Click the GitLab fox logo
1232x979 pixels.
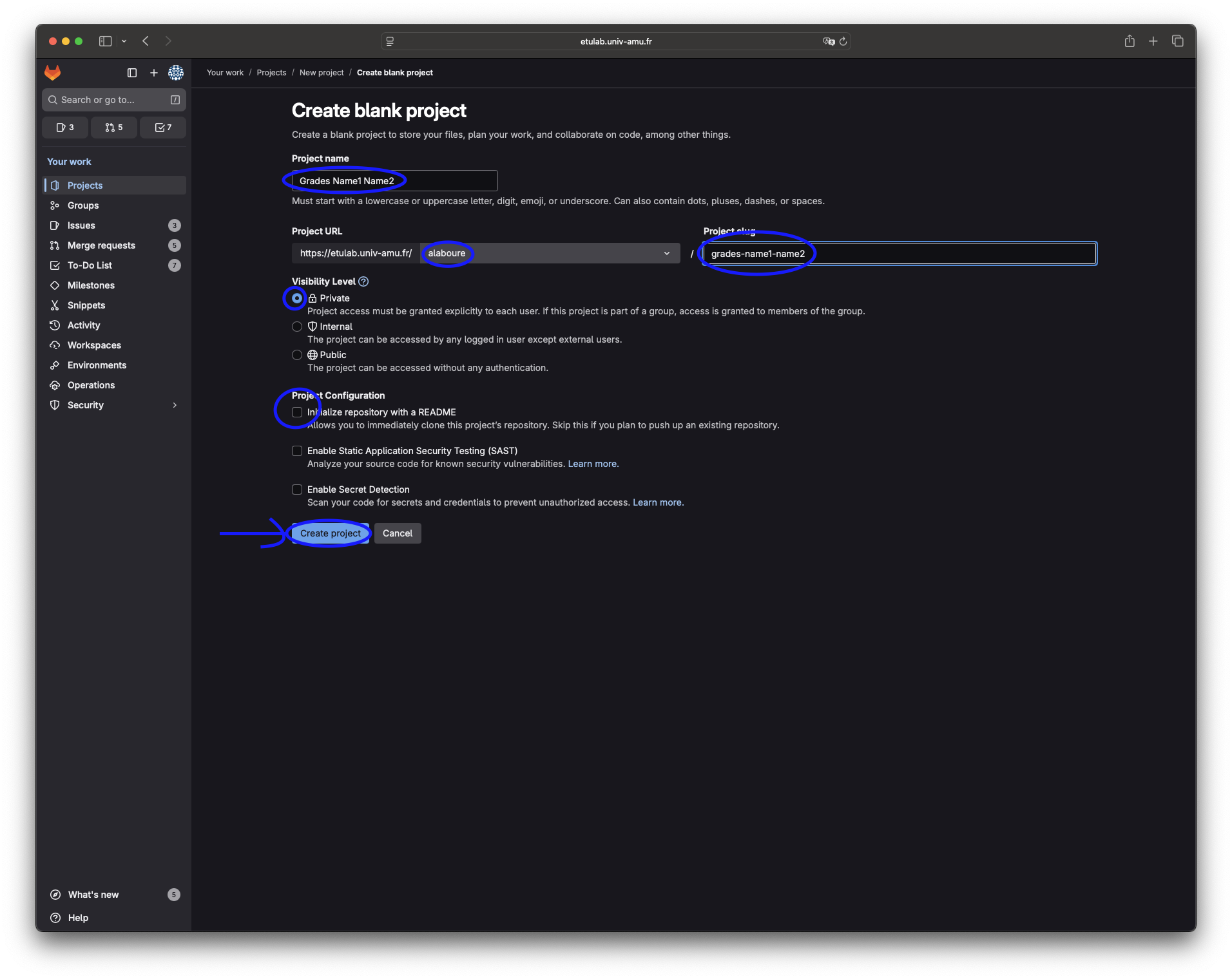coord(53,73)
